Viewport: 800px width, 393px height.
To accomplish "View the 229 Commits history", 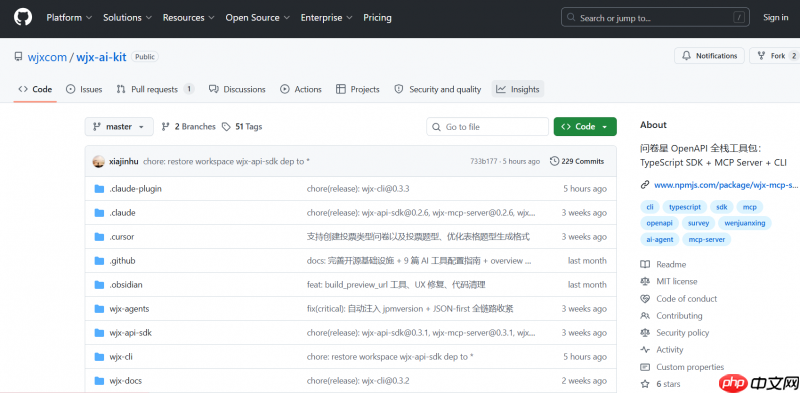I will (577, 161).
